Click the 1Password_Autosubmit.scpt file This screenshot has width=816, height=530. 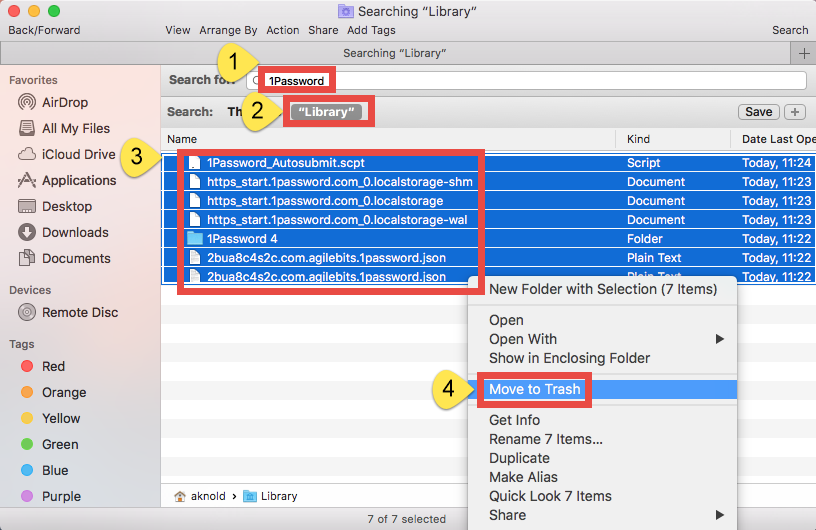coord(286,163)
